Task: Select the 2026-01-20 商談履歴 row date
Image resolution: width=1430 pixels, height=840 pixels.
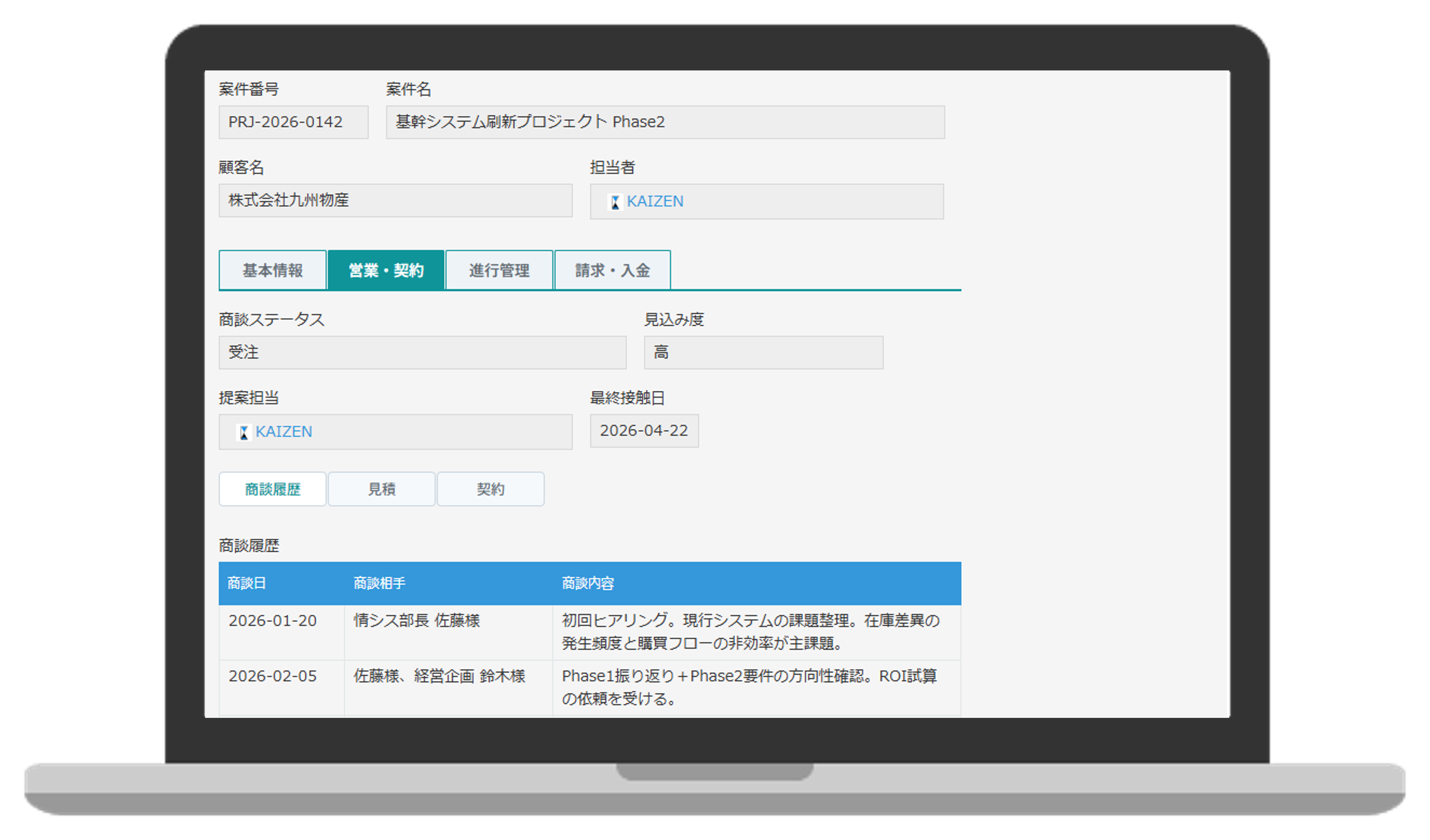Action: [273, 620]
